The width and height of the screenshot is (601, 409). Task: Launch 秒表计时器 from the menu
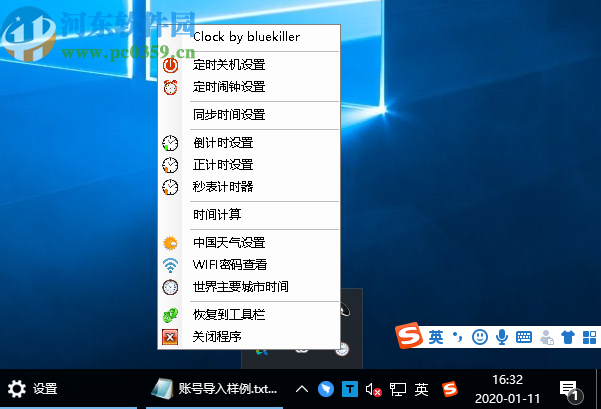pos(249,187)
